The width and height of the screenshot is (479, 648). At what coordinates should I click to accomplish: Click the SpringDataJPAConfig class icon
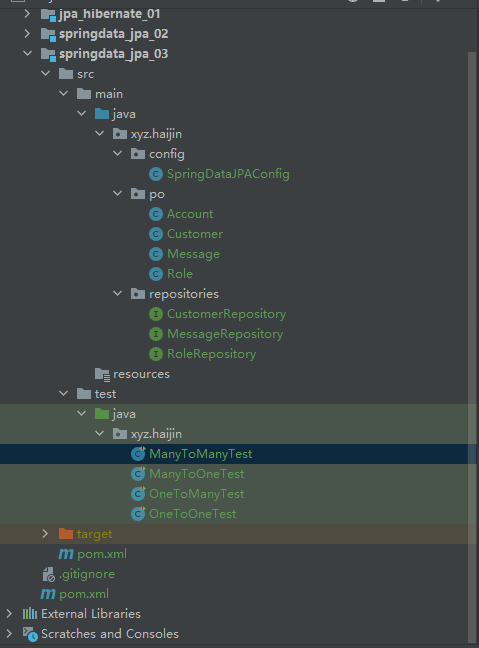[x=155, y=174]
